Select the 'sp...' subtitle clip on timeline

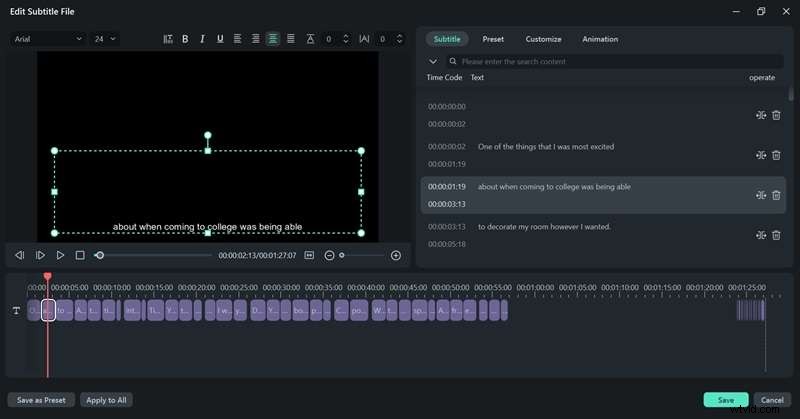419,310
